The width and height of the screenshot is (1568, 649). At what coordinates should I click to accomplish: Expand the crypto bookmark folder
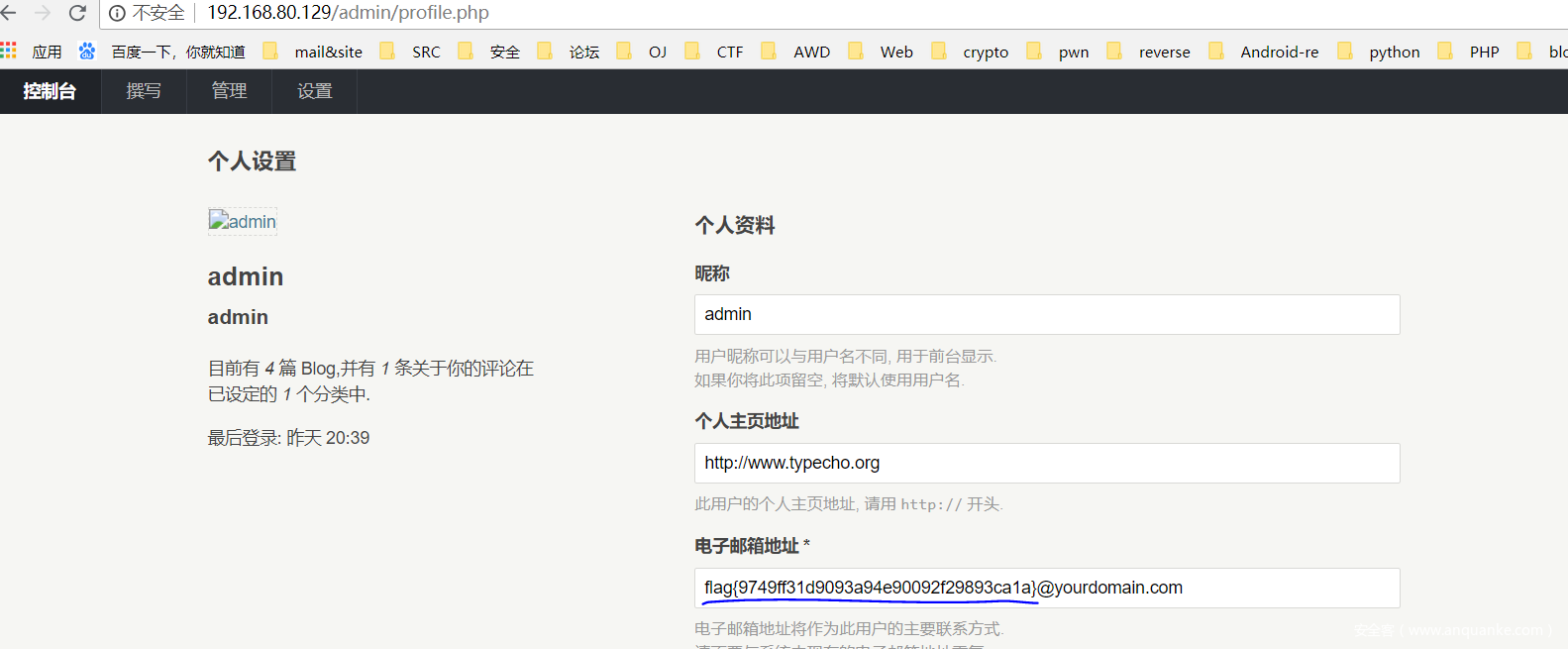(x=971, y=52)
